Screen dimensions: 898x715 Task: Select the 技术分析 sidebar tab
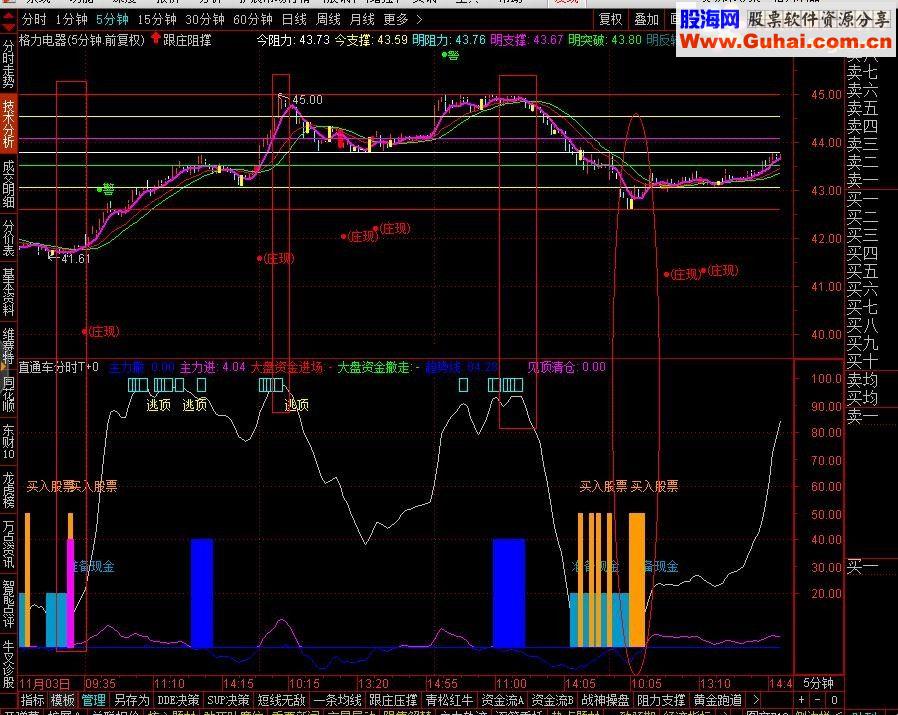[8, 124]
